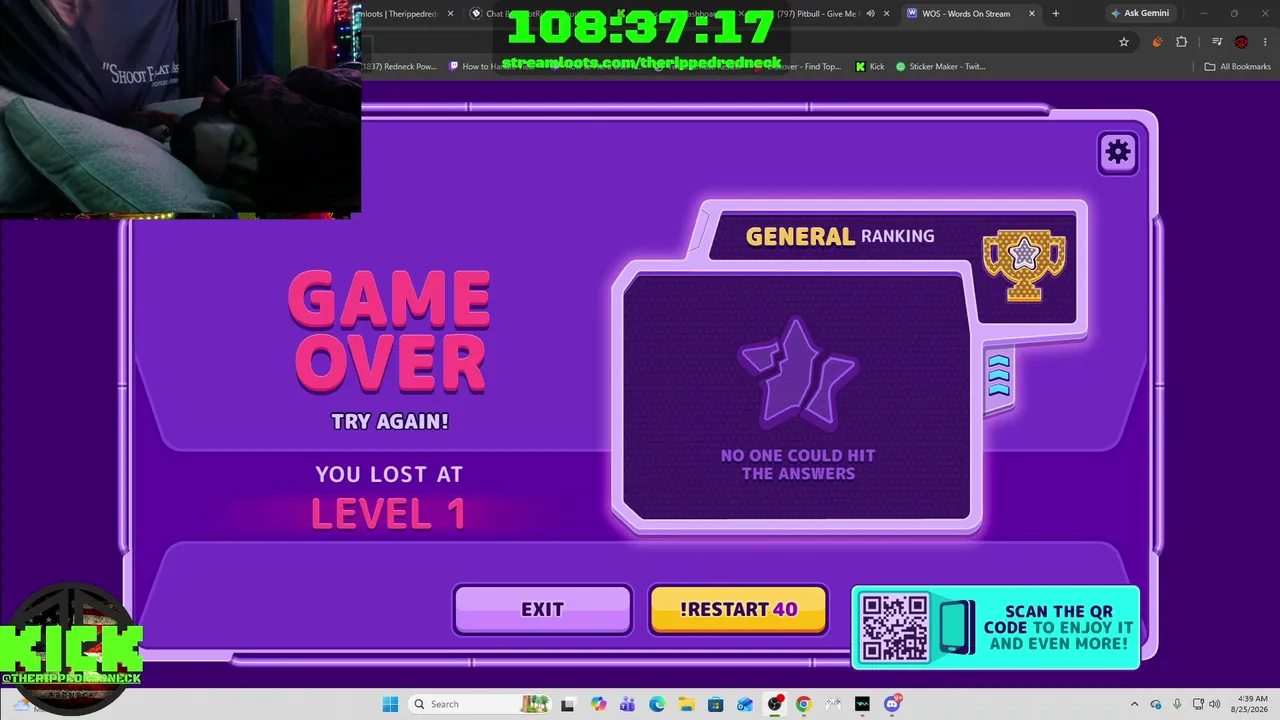Mute the Pitbull tab audio icon
The image size is (1280, 720).
pos(870,14)
